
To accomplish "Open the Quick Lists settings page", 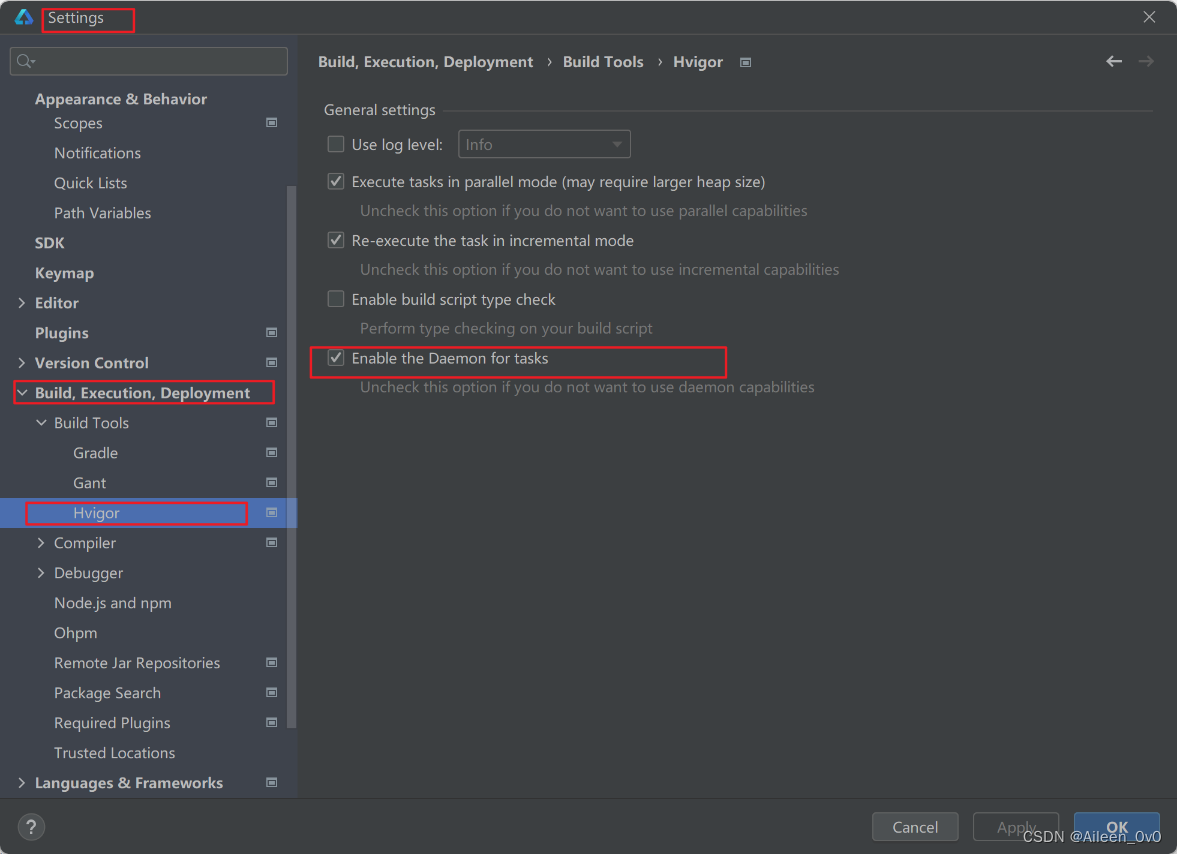I will point(90,183).
